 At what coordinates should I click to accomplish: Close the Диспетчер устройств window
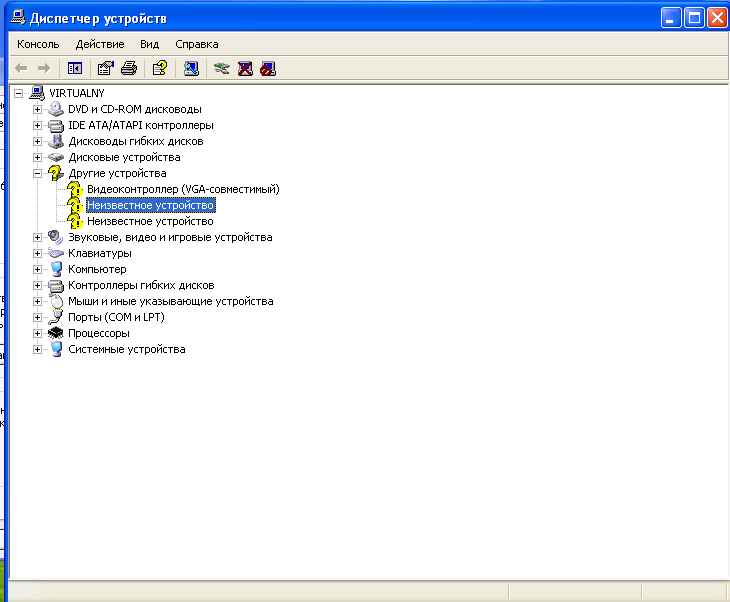tap(717, 18)
